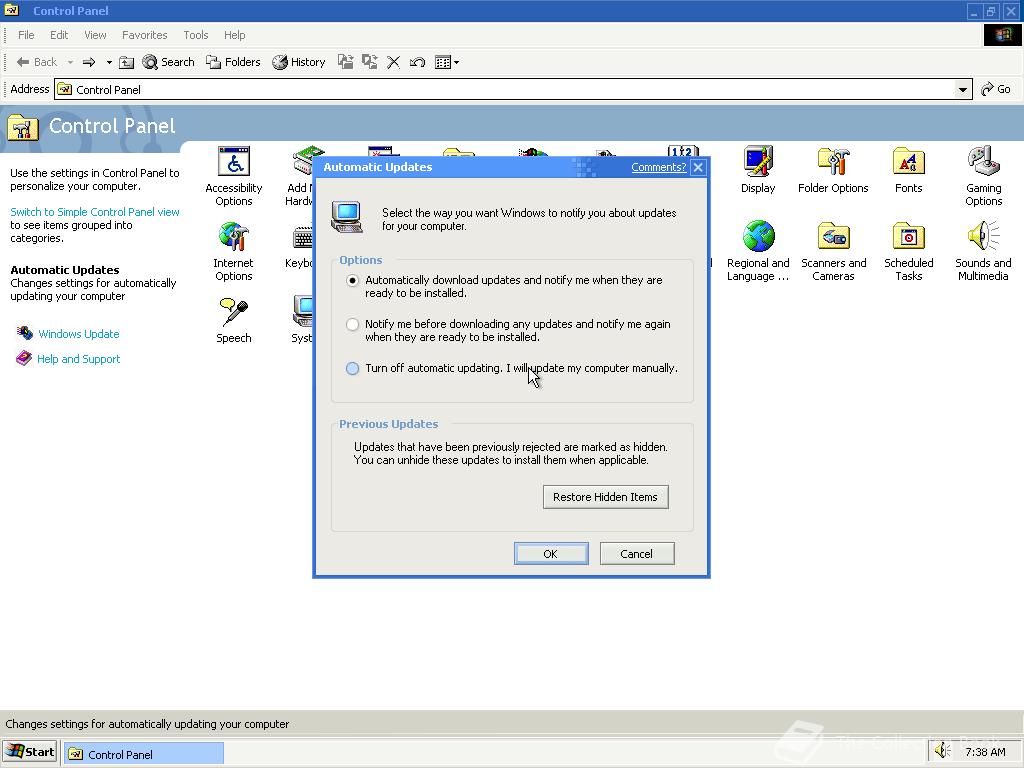Click the Delete toolbar icon
The image size is (1024, 768).
393,62
